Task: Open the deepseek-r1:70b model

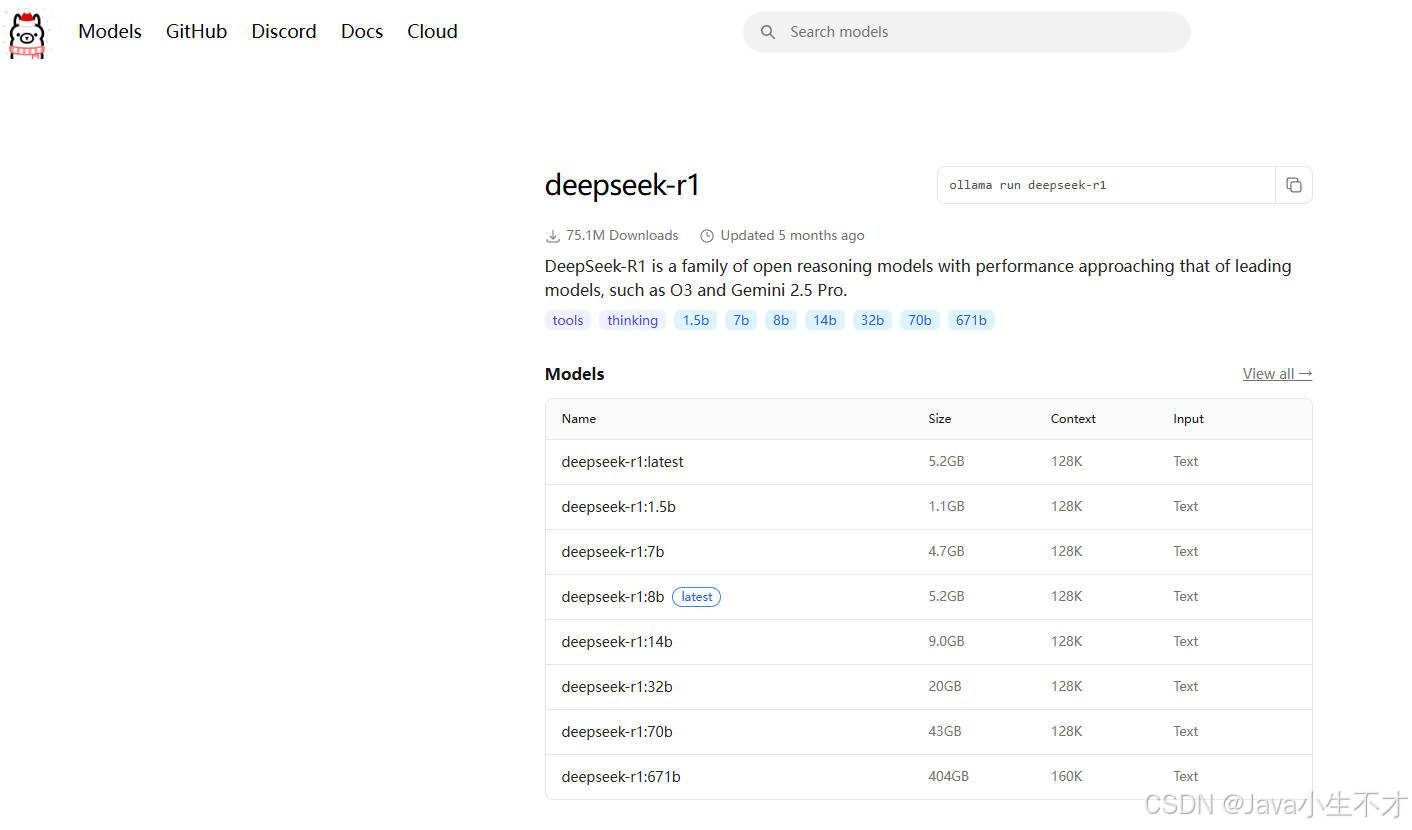Action: (617, 732)
